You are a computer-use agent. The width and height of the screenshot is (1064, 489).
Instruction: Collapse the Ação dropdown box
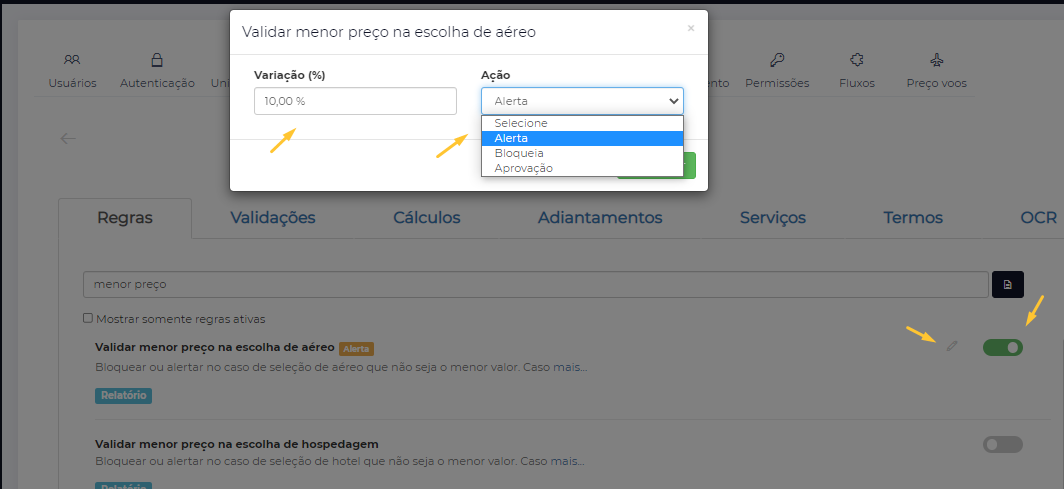pos(582,101)
